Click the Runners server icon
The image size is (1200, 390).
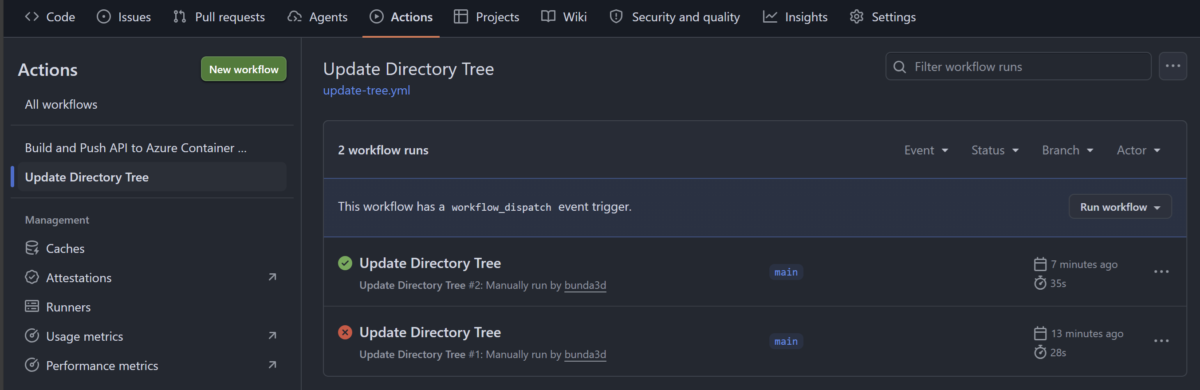32,307
